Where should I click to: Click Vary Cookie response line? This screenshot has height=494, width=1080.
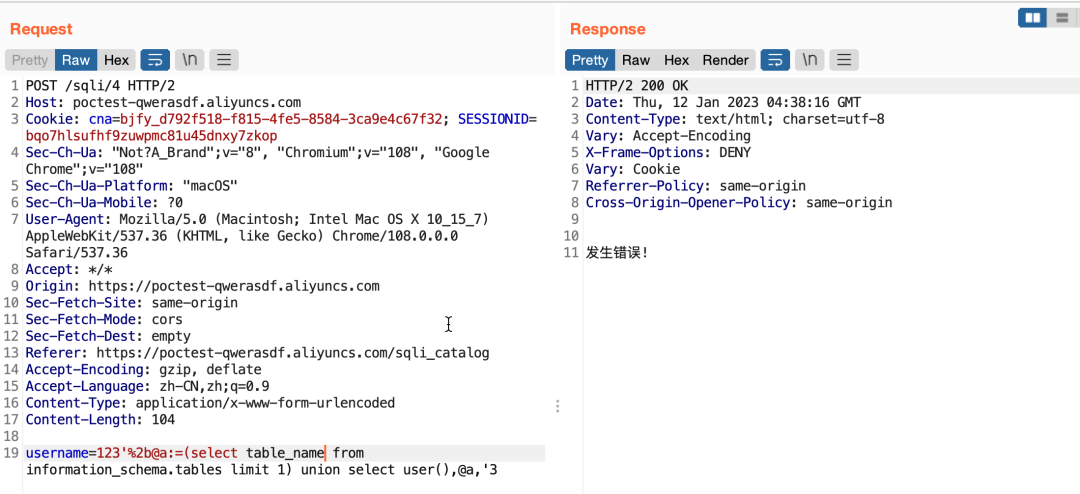(632, 169)
